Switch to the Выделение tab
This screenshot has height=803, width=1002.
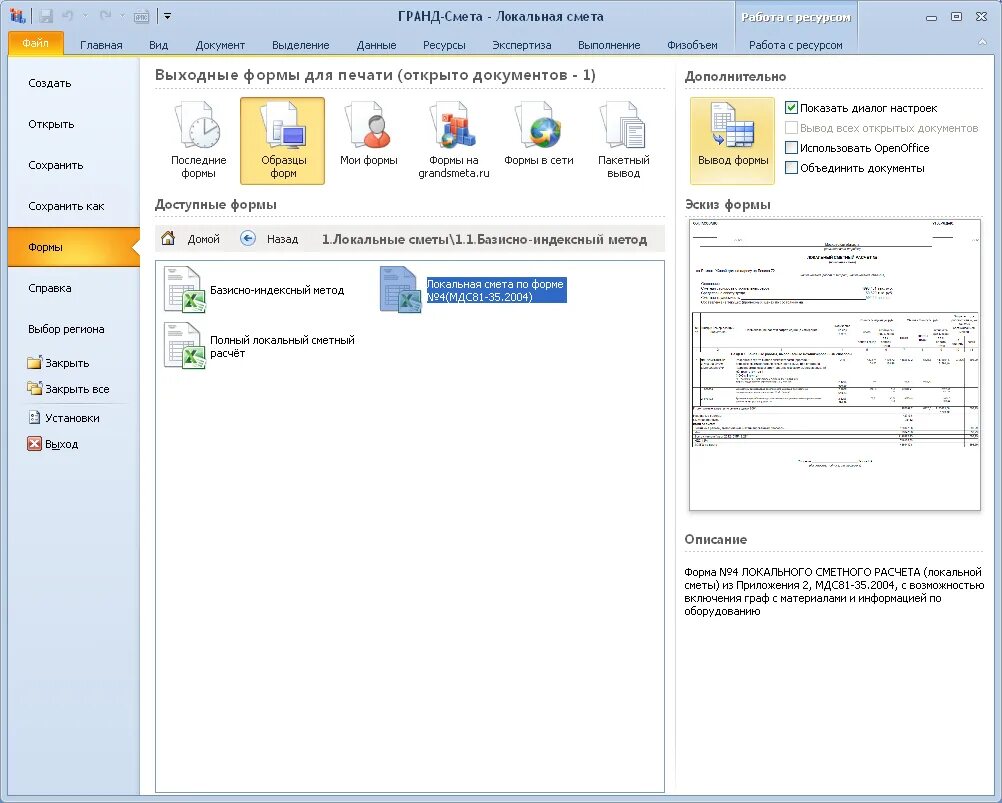click(x=300, y=45)
